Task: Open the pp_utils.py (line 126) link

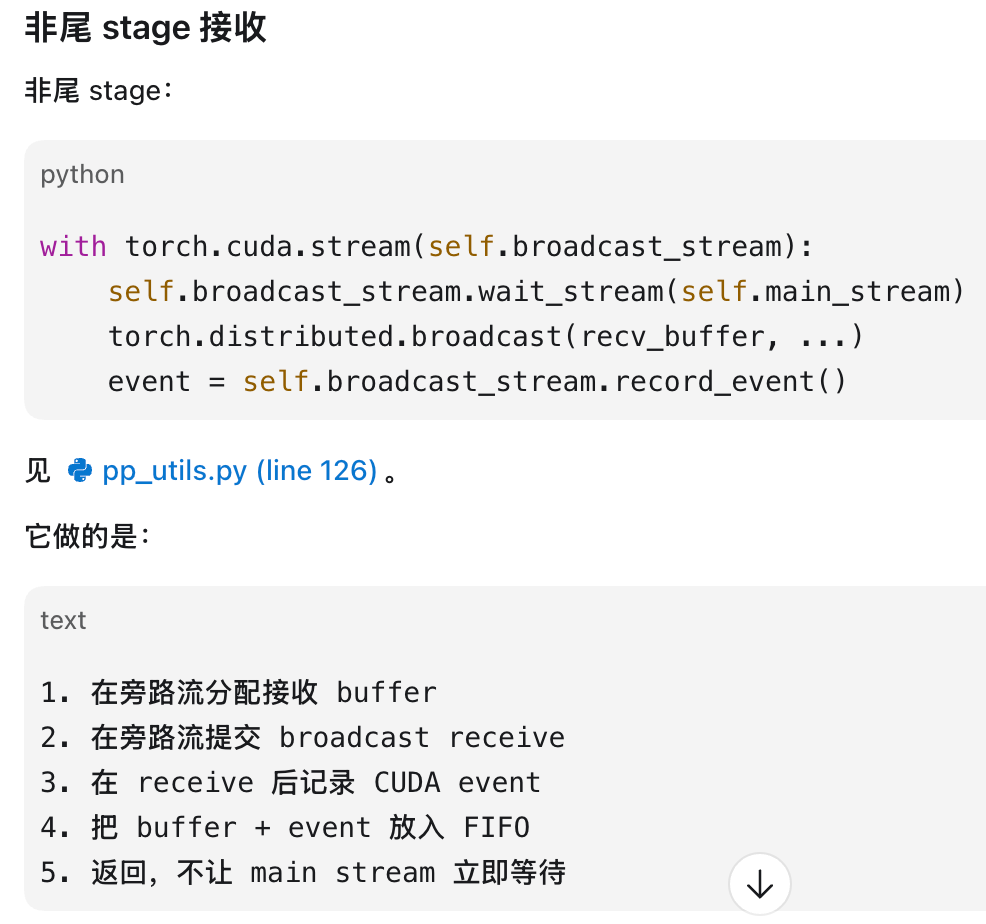Action: 240,471
